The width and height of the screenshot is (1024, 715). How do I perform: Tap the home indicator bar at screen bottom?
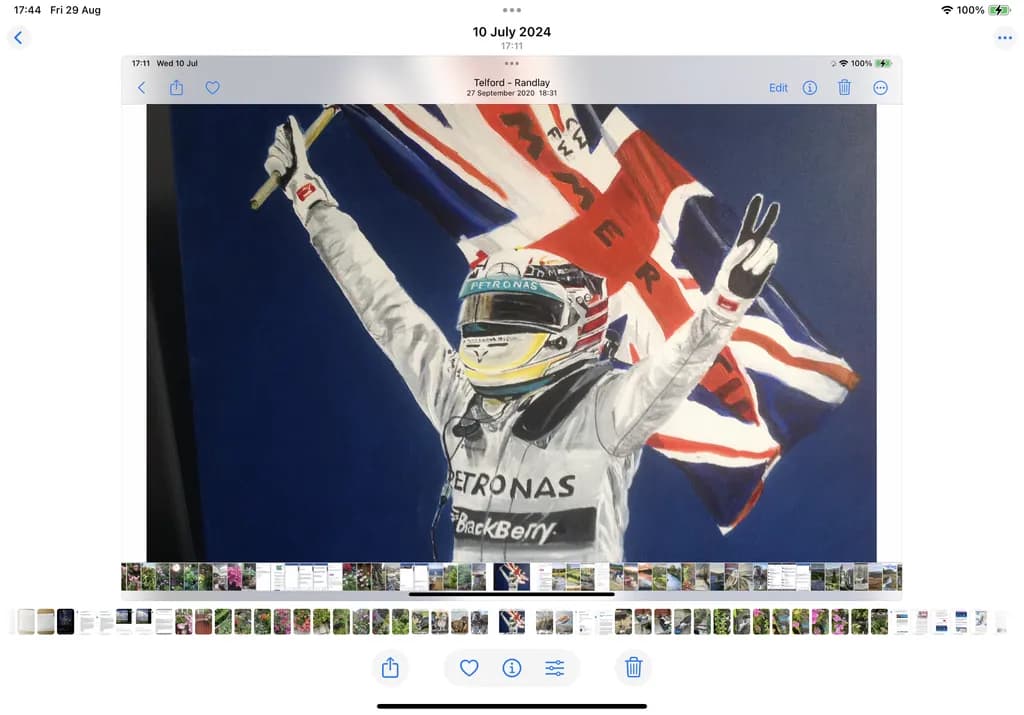pos(511,706)
